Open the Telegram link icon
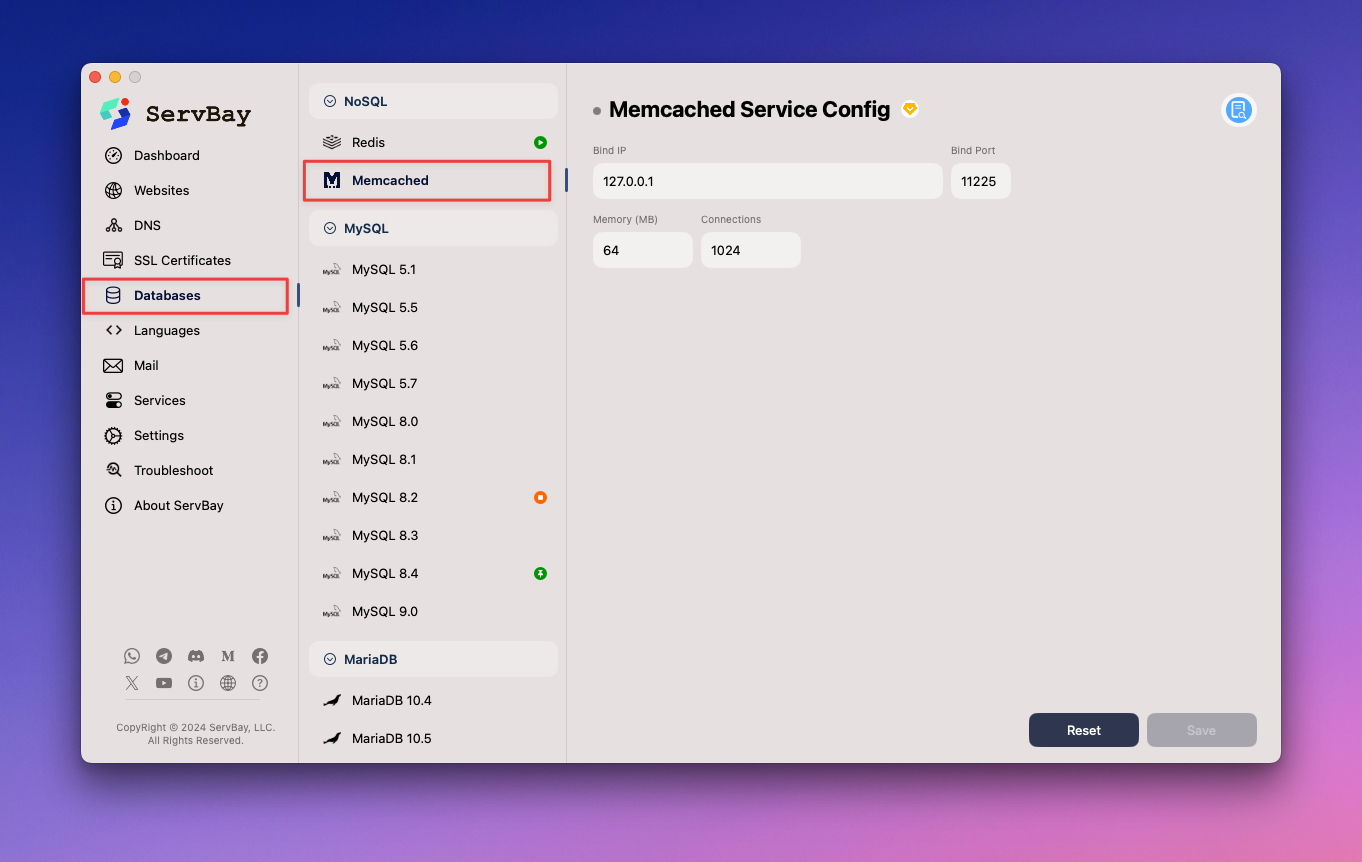The height and width of the screenshot is (862, 1362). tap(164, 656)
